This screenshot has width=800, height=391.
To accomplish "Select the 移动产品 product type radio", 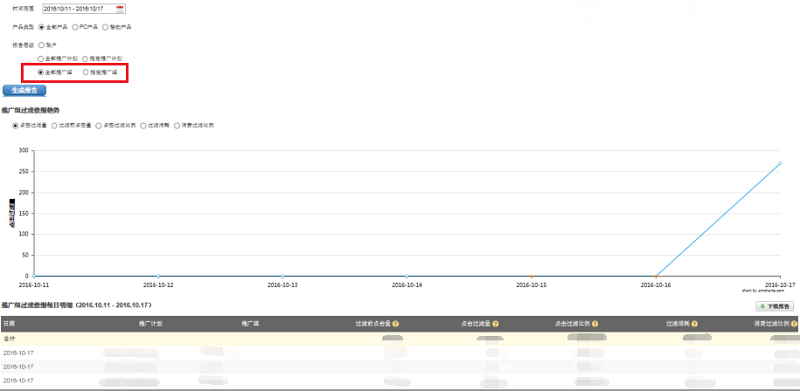I will (x=105, y=27).
